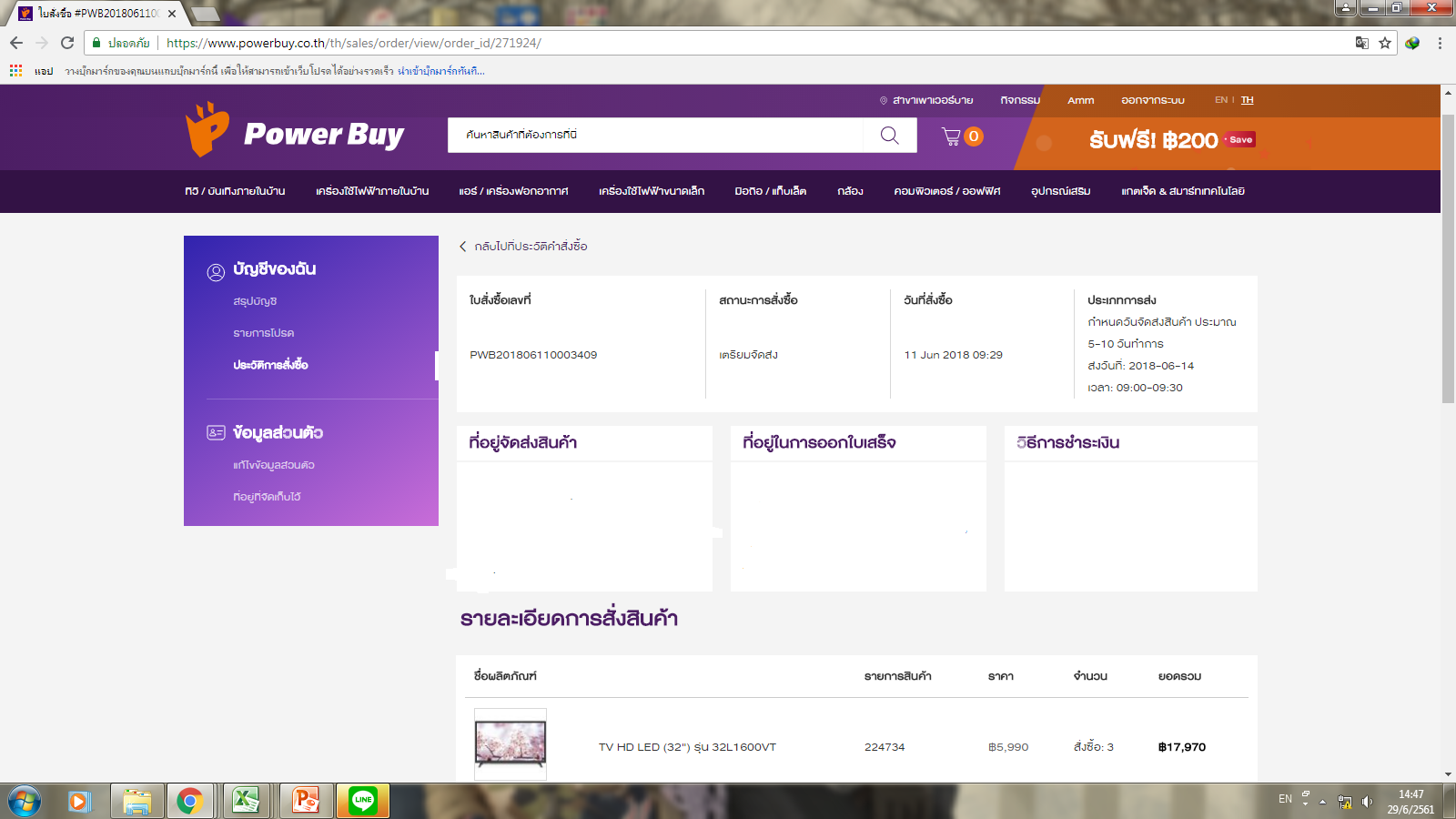
Task: Open media player taskbar icon
Action: click(x=80, y=802)
